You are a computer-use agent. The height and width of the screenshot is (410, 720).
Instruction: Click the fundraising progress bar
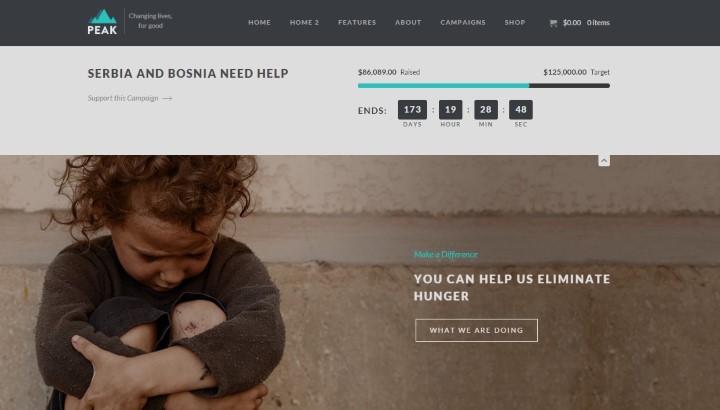pos(484,85)
